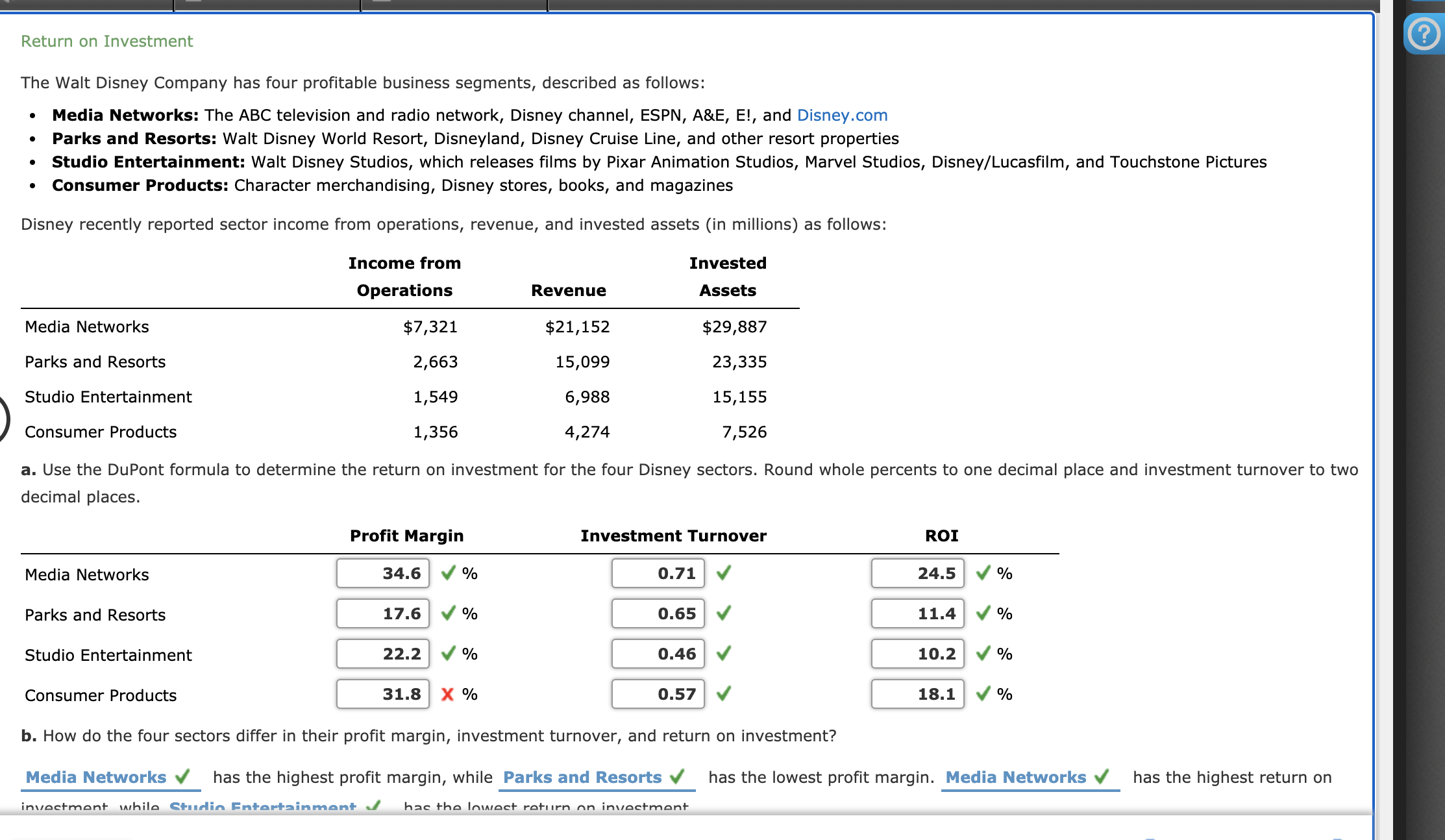
Task: Open lowest profit margin dropdown Parks and Resorts
Action: pos(582,777)
